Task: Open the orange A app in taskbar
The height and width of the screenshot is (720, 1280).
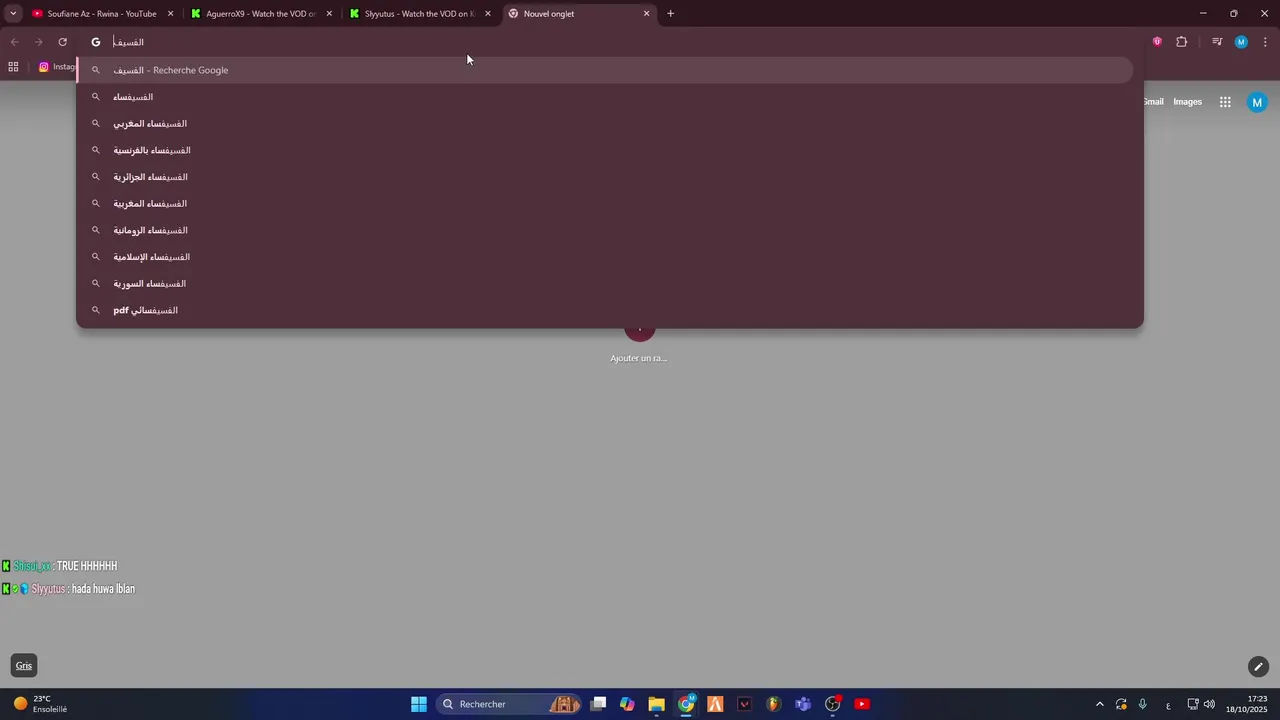Action: coord(715,704)
